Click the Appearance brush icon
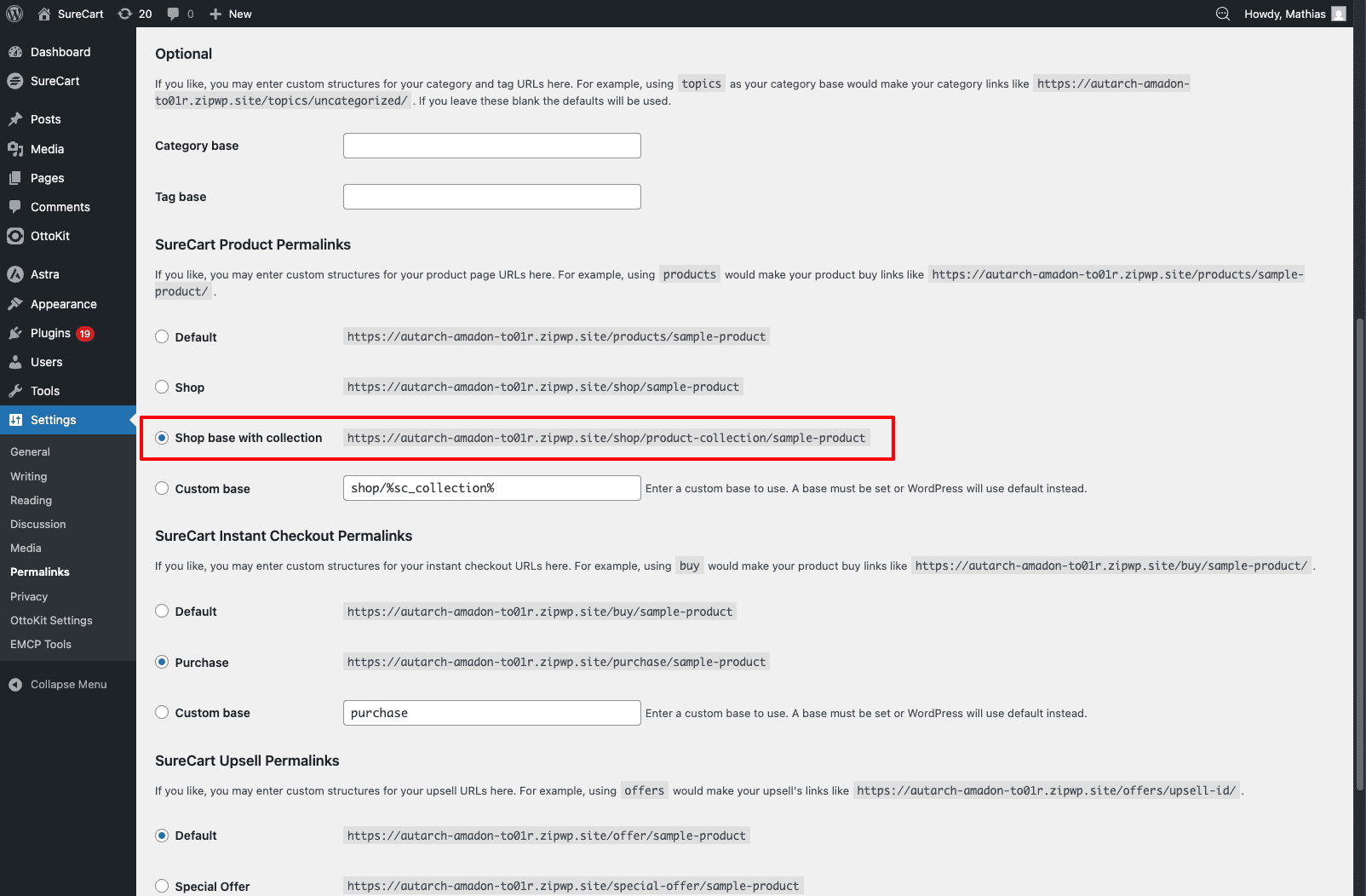1366x896 pixels. tap(15, 304)
